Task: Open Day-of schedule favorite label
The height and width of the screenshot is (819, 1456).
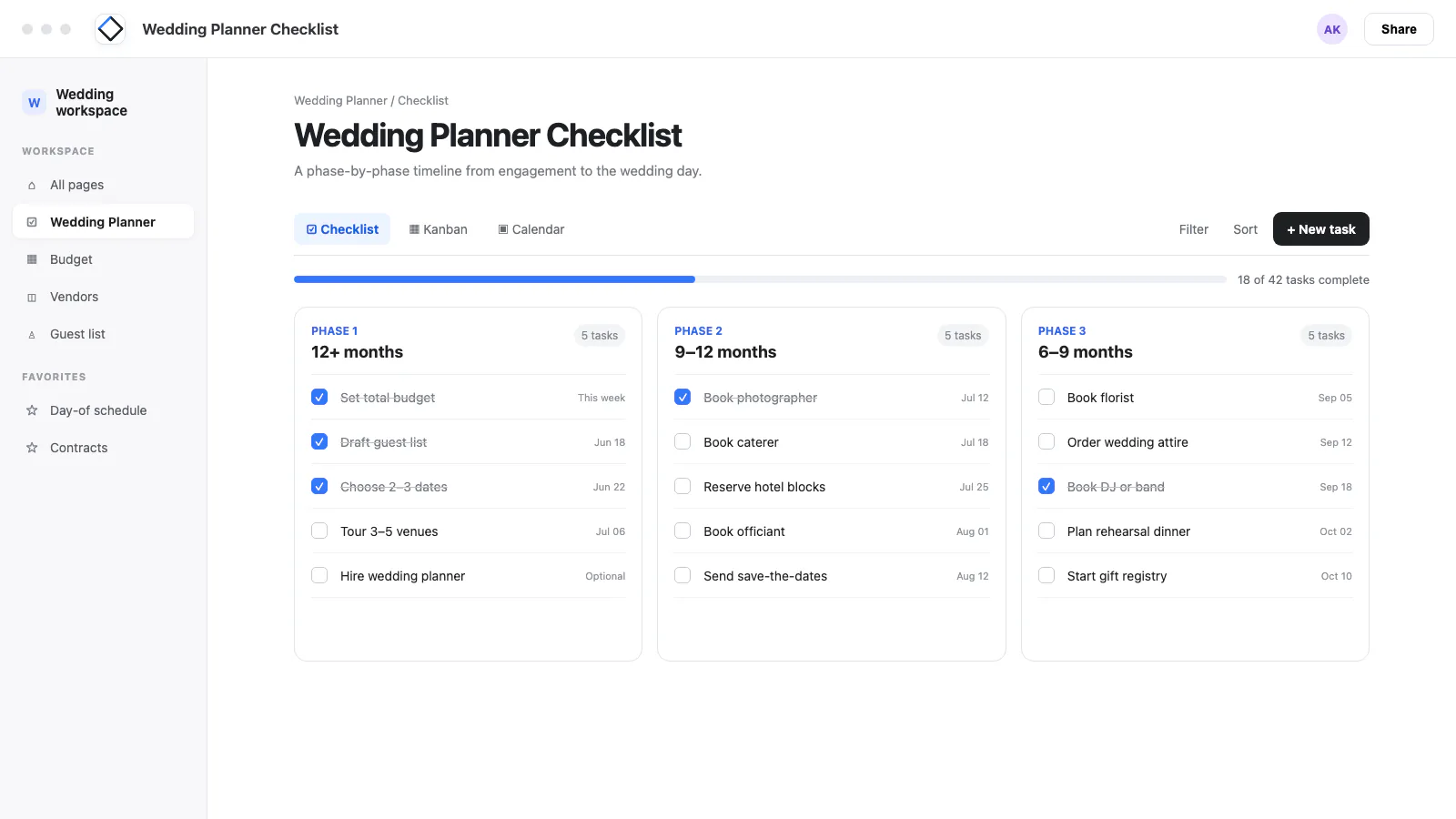Action: pyautogui.click(x=98, y=410)
